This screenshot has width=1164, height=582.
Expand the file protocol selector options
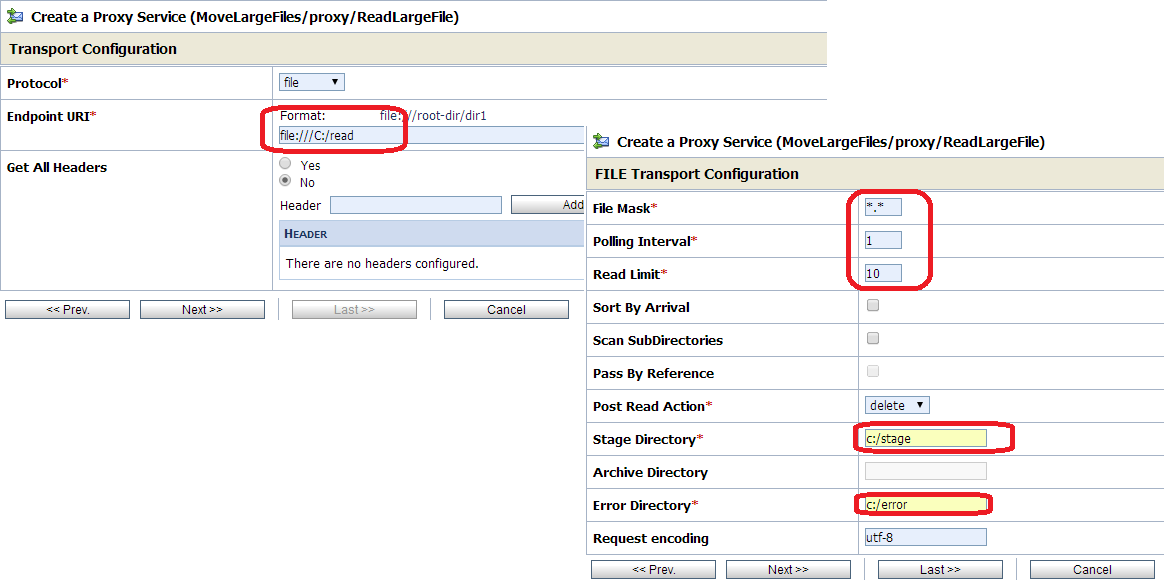pos(333,82)
